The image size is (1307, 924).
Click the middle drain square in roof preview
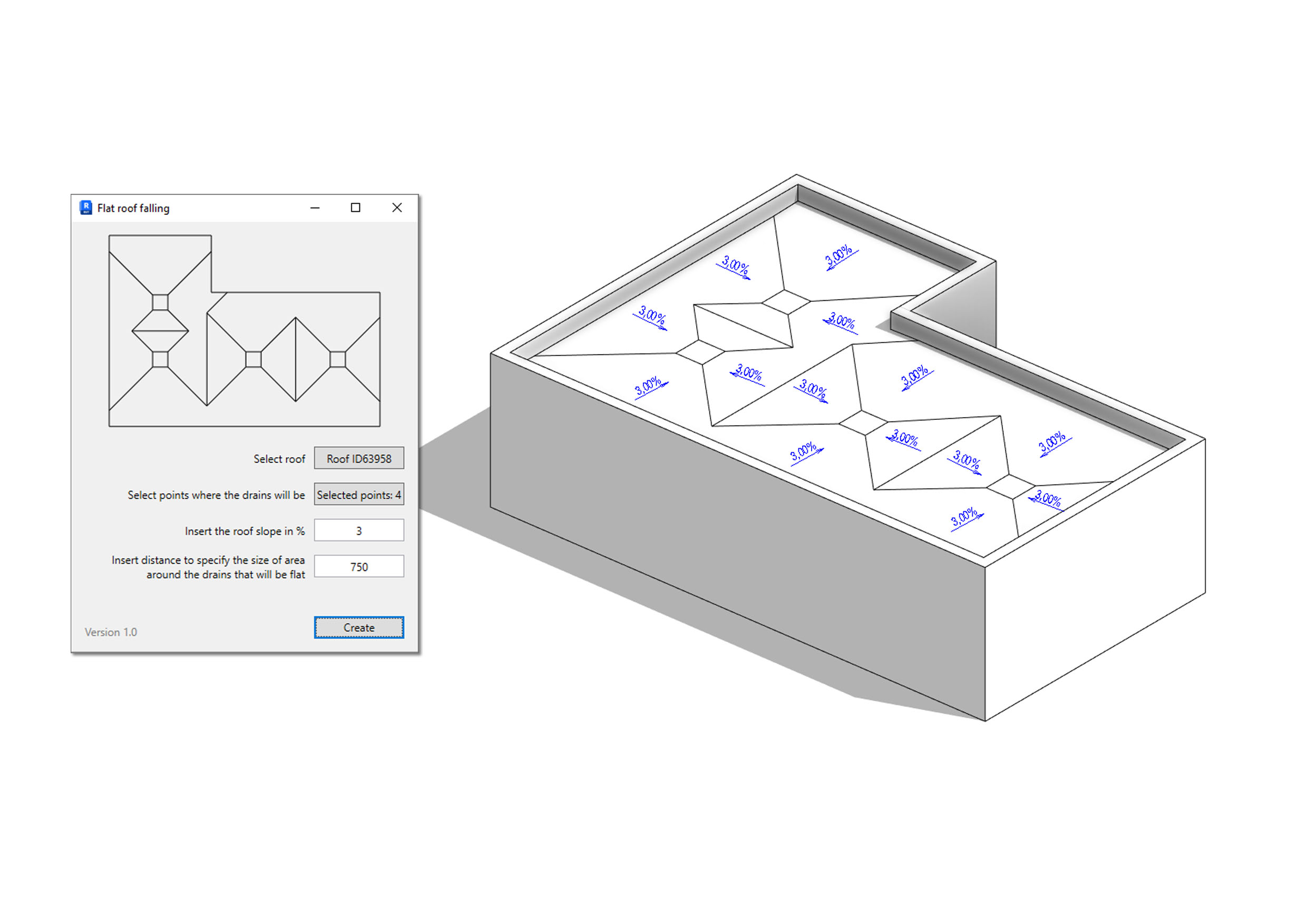tap(253, 360)
